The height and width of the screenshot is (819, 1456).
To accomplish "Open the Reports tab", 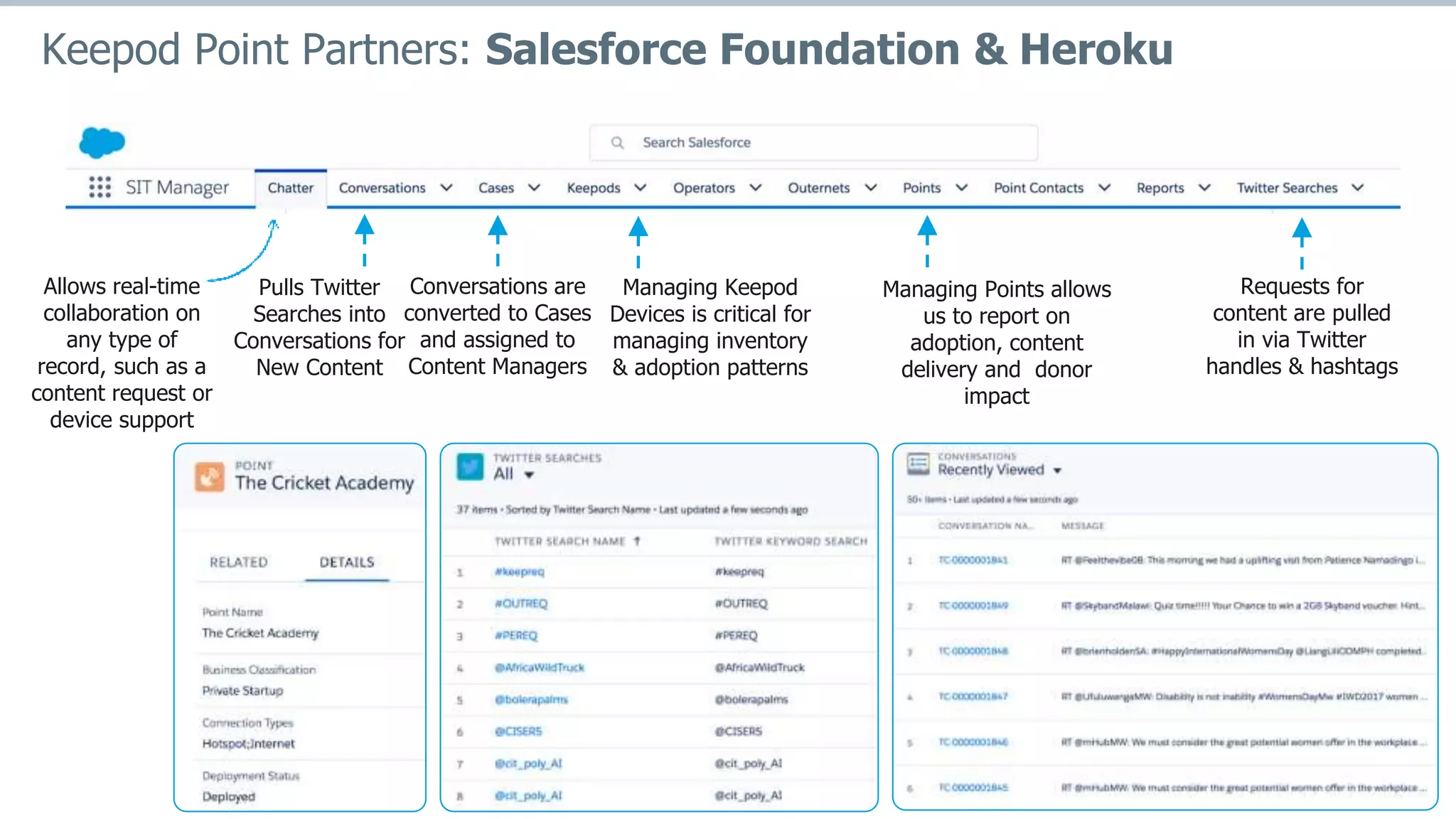I will (1160, 188).
